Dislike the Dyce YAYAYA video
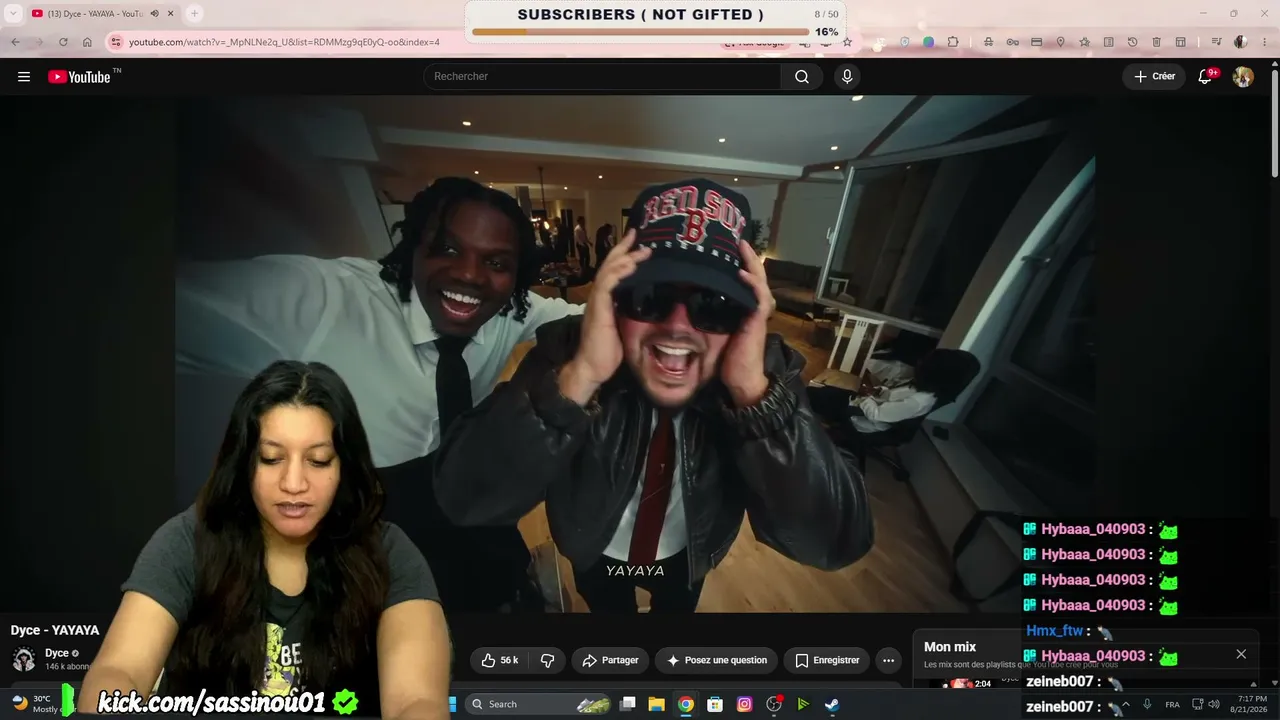Image resolution: width=1280 pixels, height=720 pixels. [547, 660]
